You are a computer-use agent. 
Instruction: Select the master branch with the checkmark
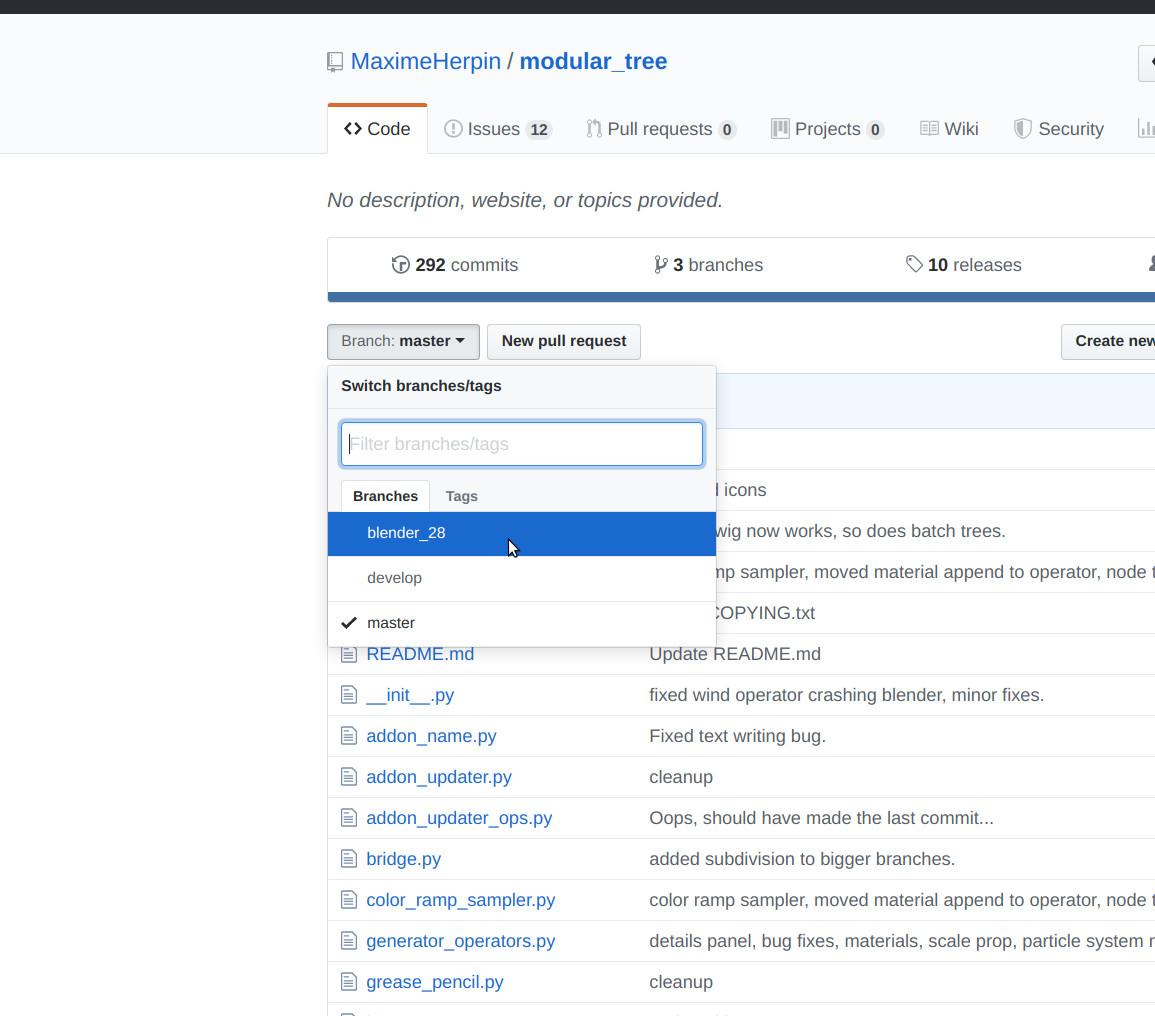(x=391, y=622)
